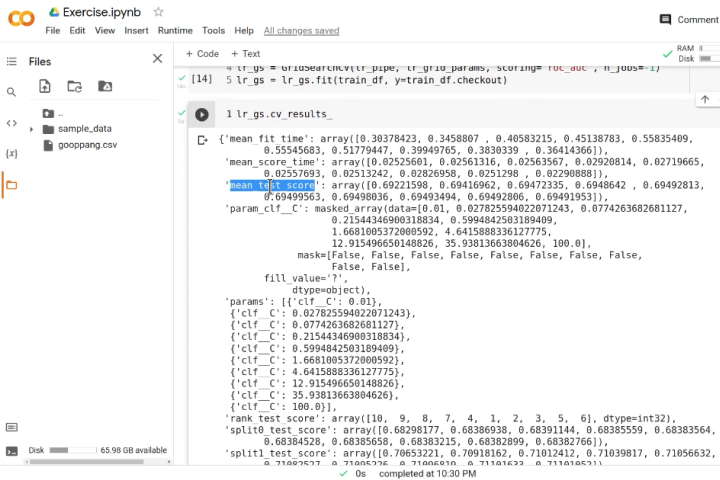Add a new Code cell
This screenshot has height=480, width=720.
202,54
